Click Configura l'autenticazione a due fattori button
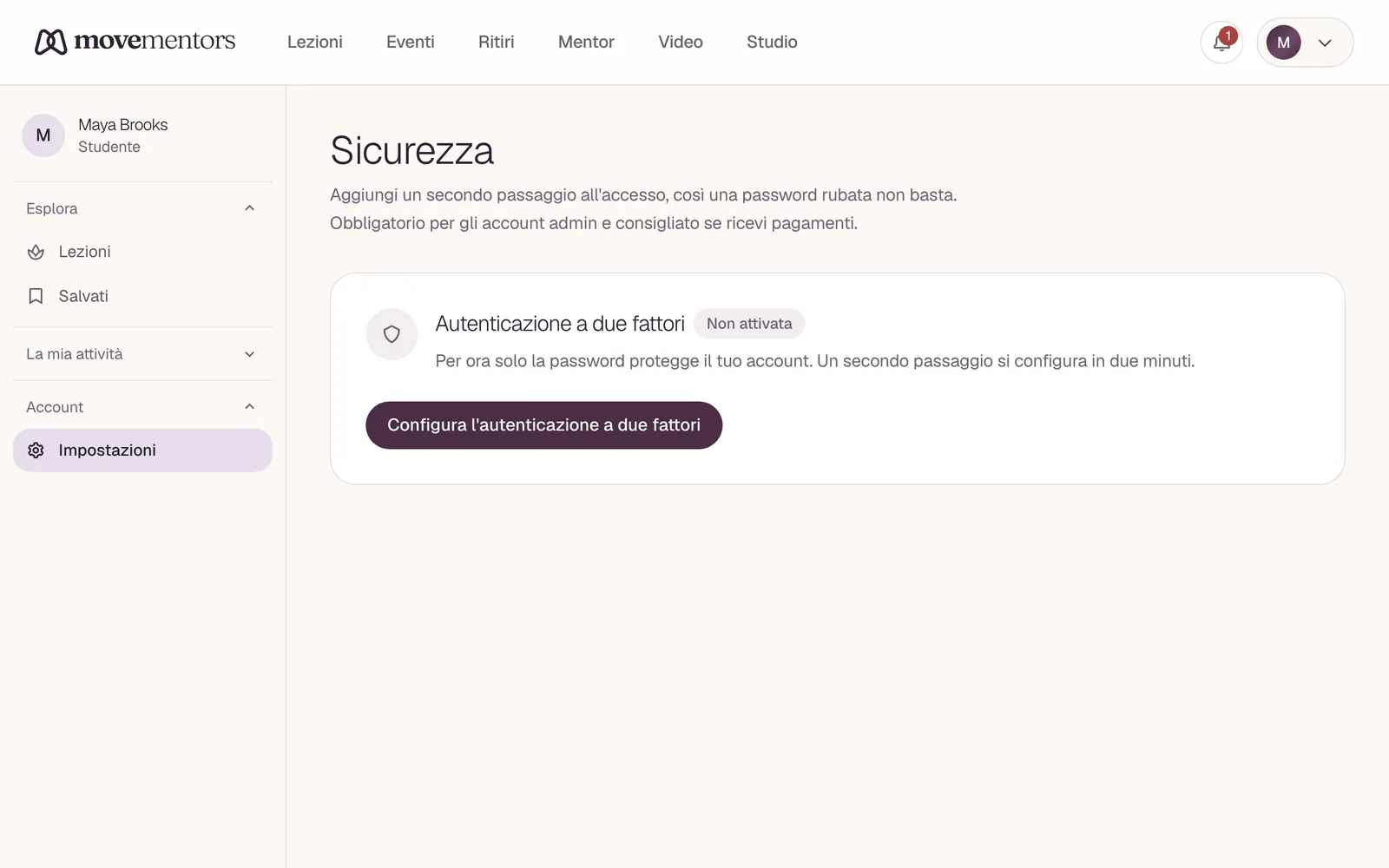This screenshot has height=868, width=1389. pos(543,425)
